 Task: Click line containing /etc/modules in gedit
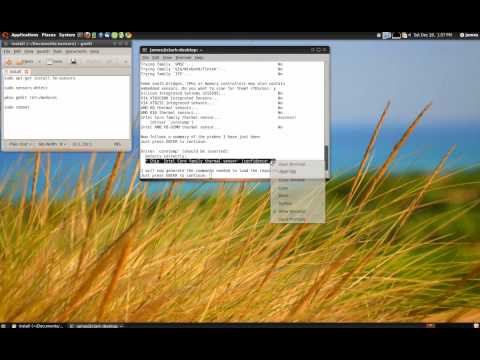pos(31,98)
